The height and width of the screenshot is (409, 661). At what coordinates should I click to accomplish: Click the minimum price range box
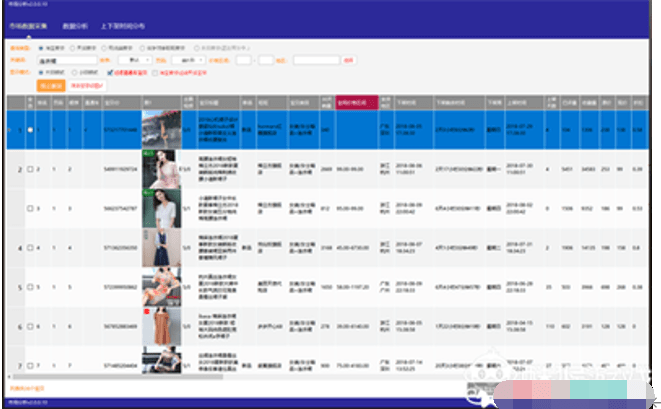tap(244, 60)
